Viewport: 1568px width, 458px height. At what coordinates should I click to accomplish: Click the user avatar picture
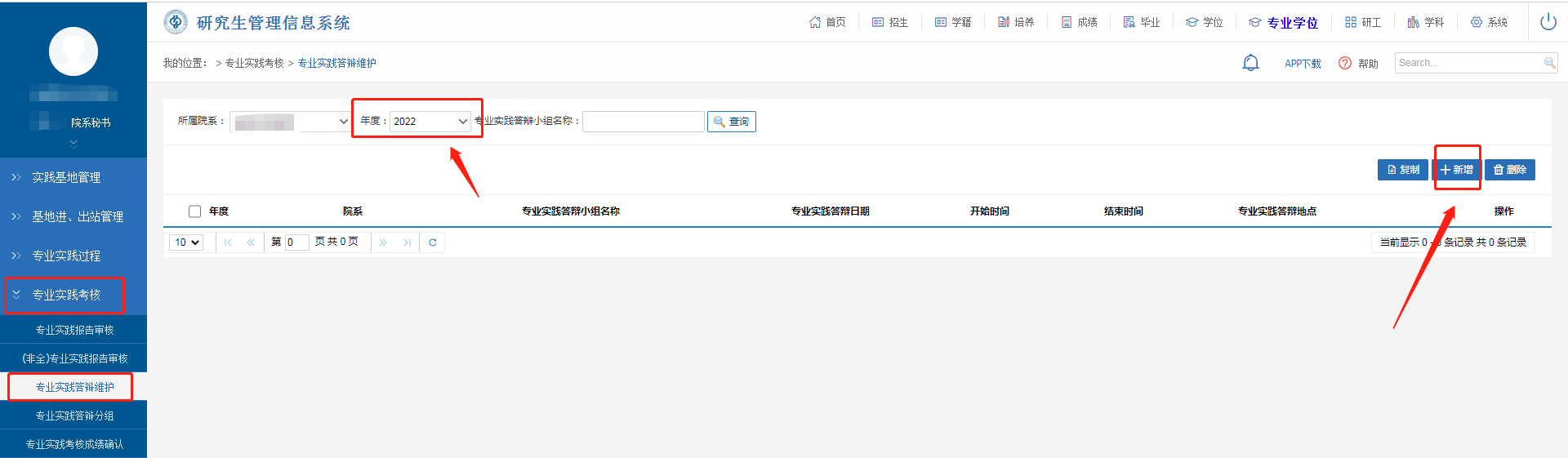click(73, 51)
